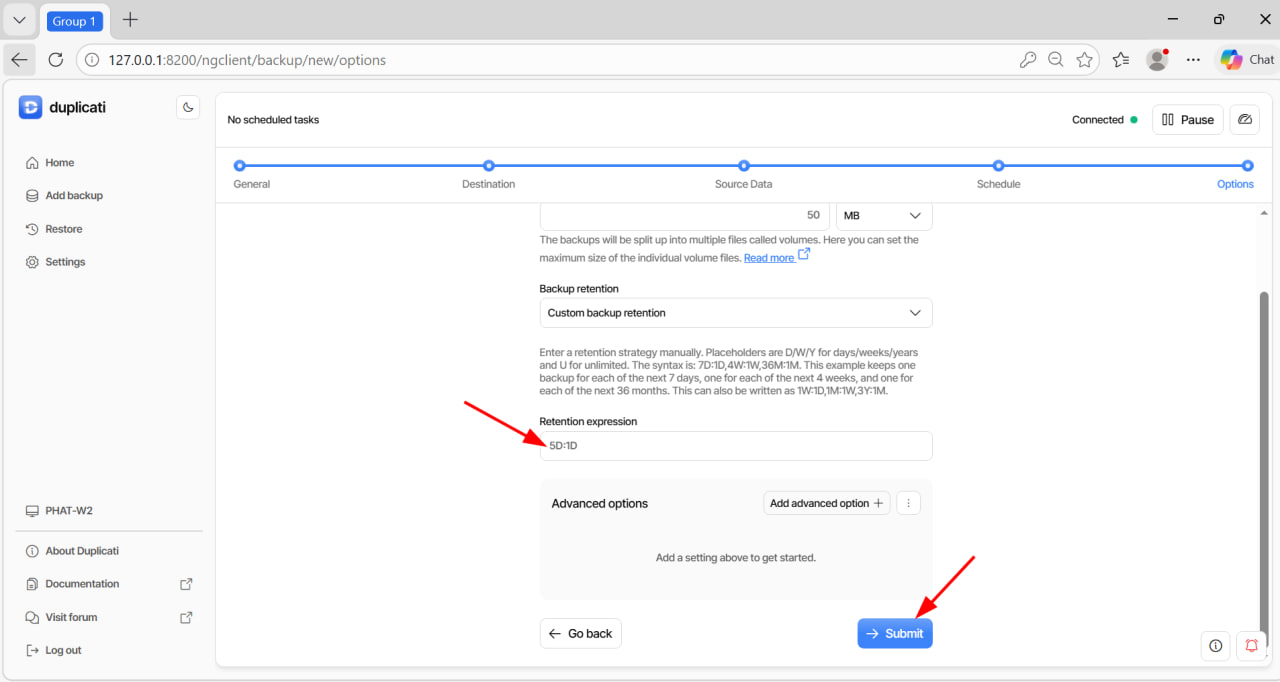Open Add backup in the sidebar
The width and height of the screenshot is (1280, 682).
point(74,196)
